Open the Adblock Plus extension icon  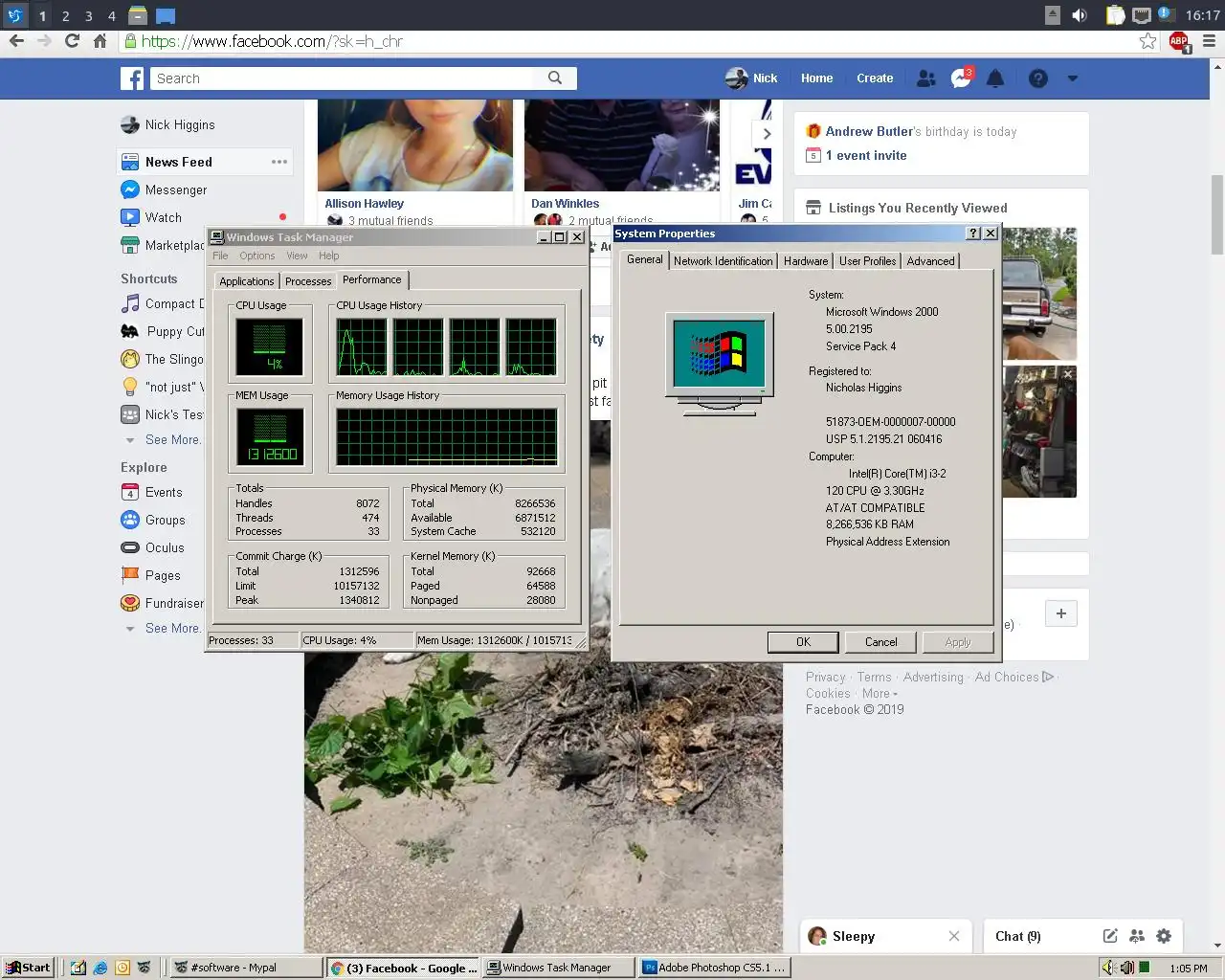coord(1179,42)
